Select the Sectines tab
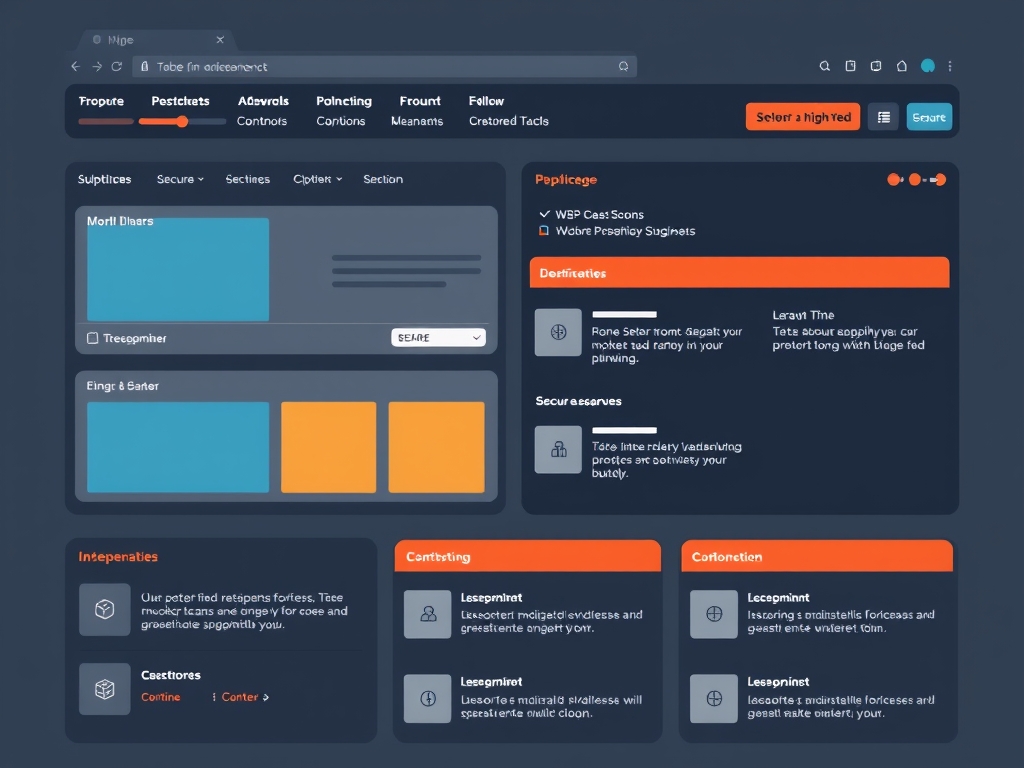Viewport: 1024px width, 768px height. [x=247, y=179]
